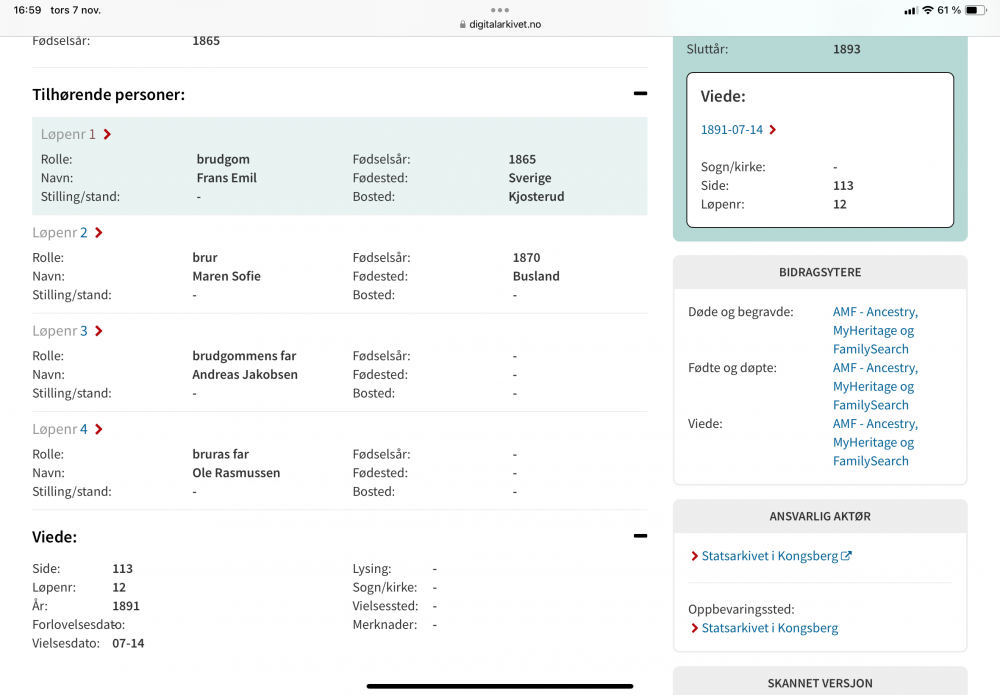This screenshot has height=695, width=1000.
Task: Click the red arrow next to Løpenr 2
Action: coord(98,233)
